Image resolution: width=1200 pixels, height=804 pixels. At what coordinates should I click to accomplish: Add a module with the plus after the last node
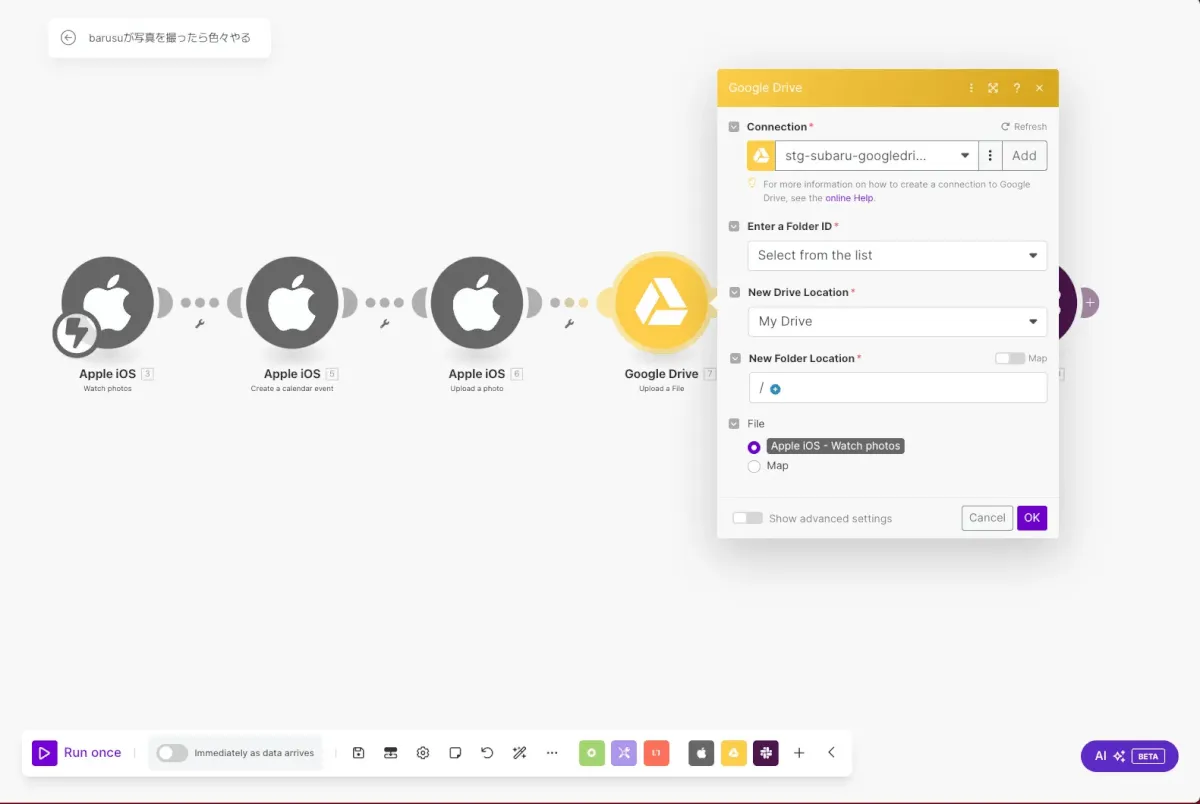pos(1090,302)
